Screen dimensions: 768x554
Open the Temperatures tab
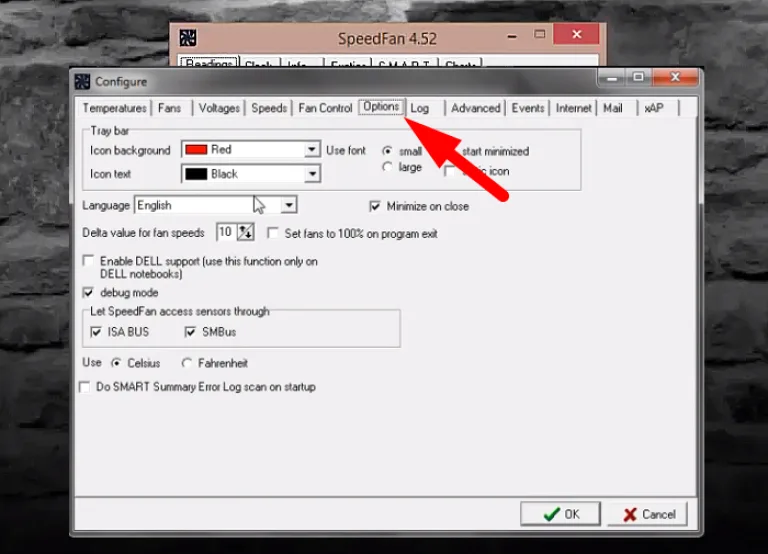click(114, 108)
